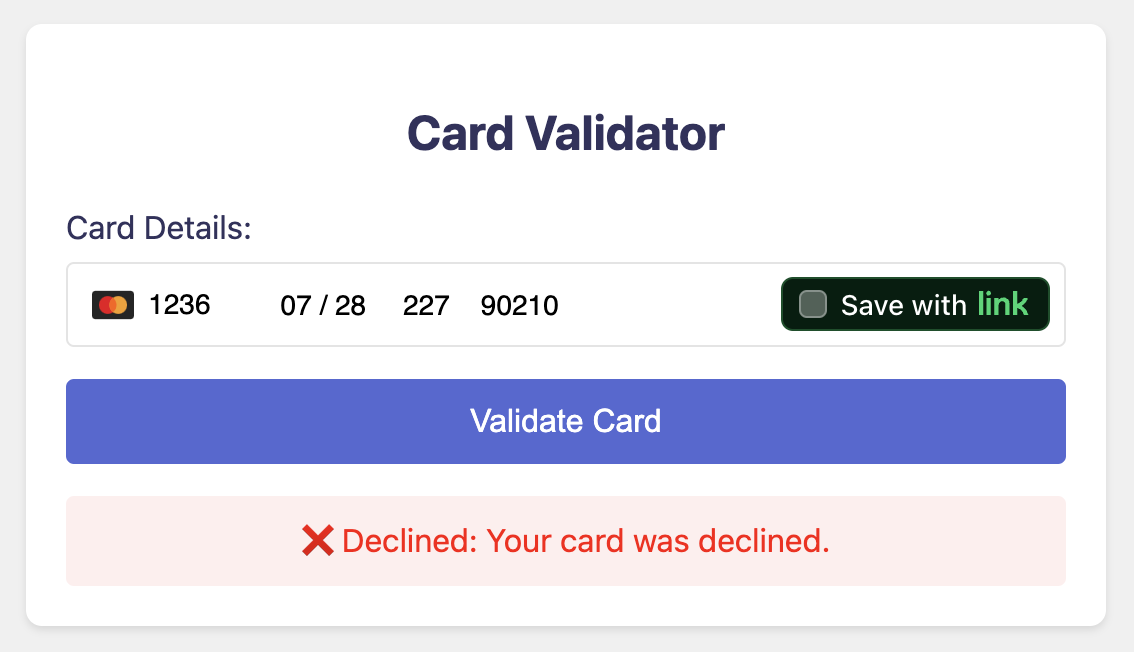1134x652 pixels.
Task: Click empty space inside card details box
Action: [x=670, y=305]
